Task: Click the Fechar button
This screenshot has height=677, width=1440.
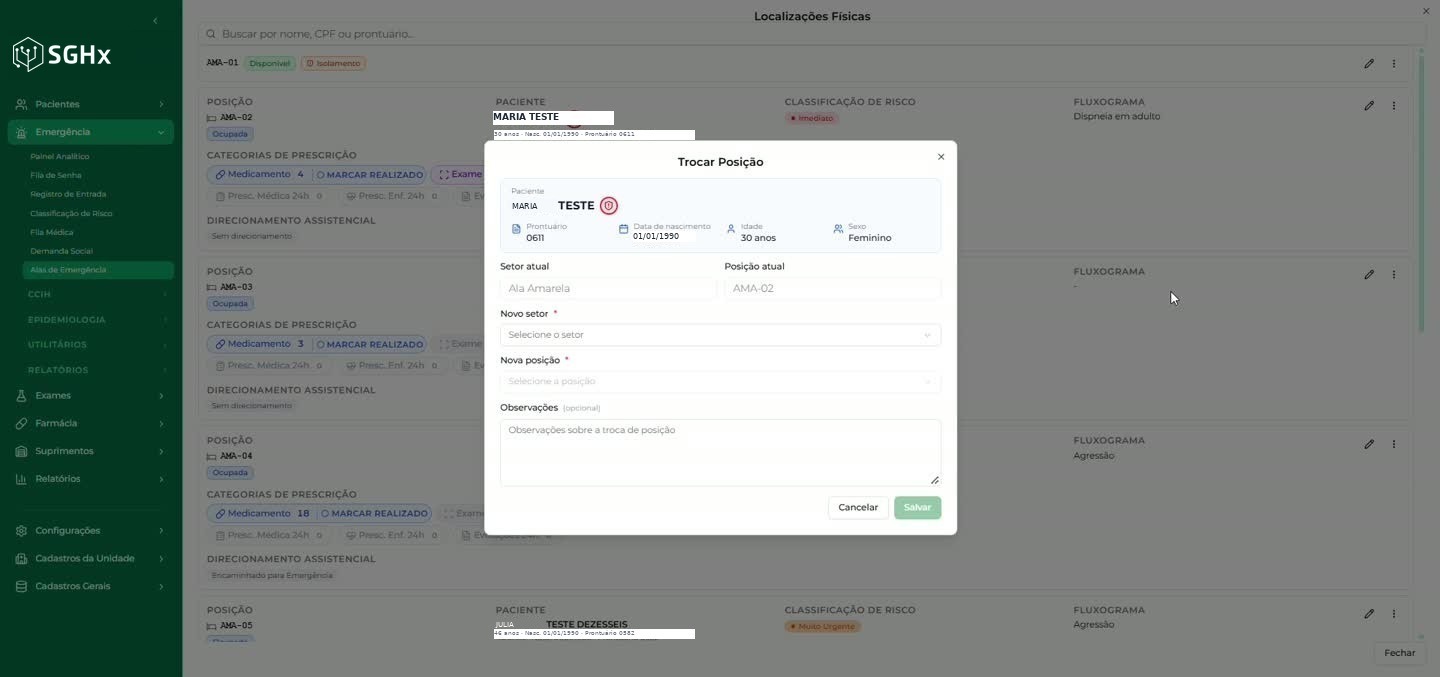Action: click(x=1400, y=653)
